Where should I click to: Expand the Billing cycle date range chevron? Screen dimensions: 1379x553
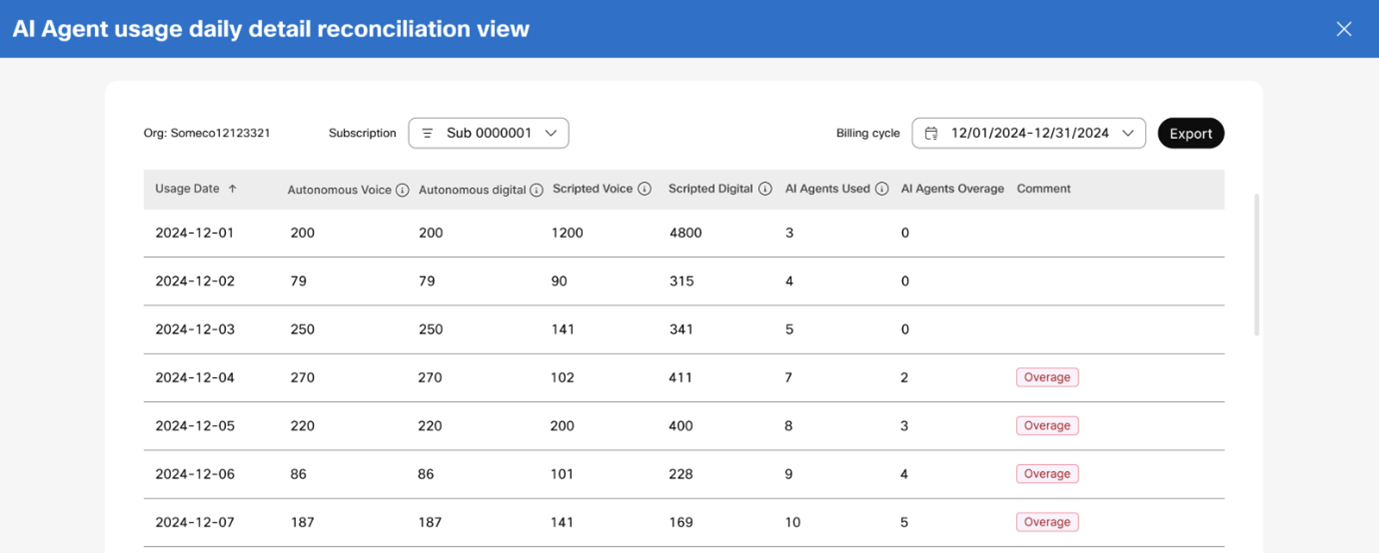[x=1128, y=133]
